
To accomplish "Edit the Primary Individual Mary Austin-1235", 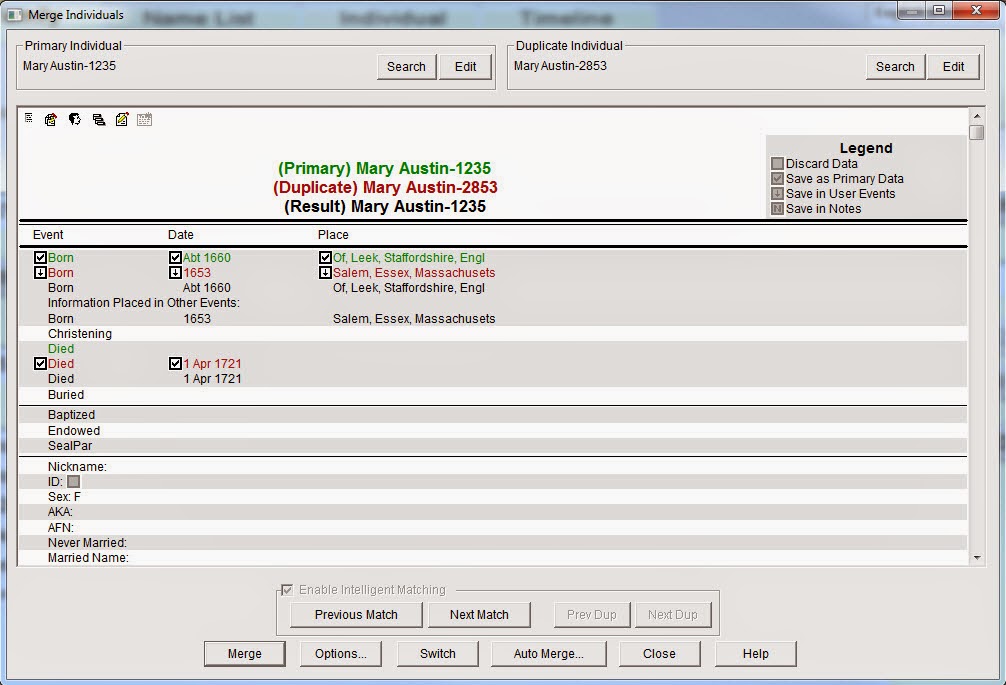I will pyautogui.click(x=465, y=67).
